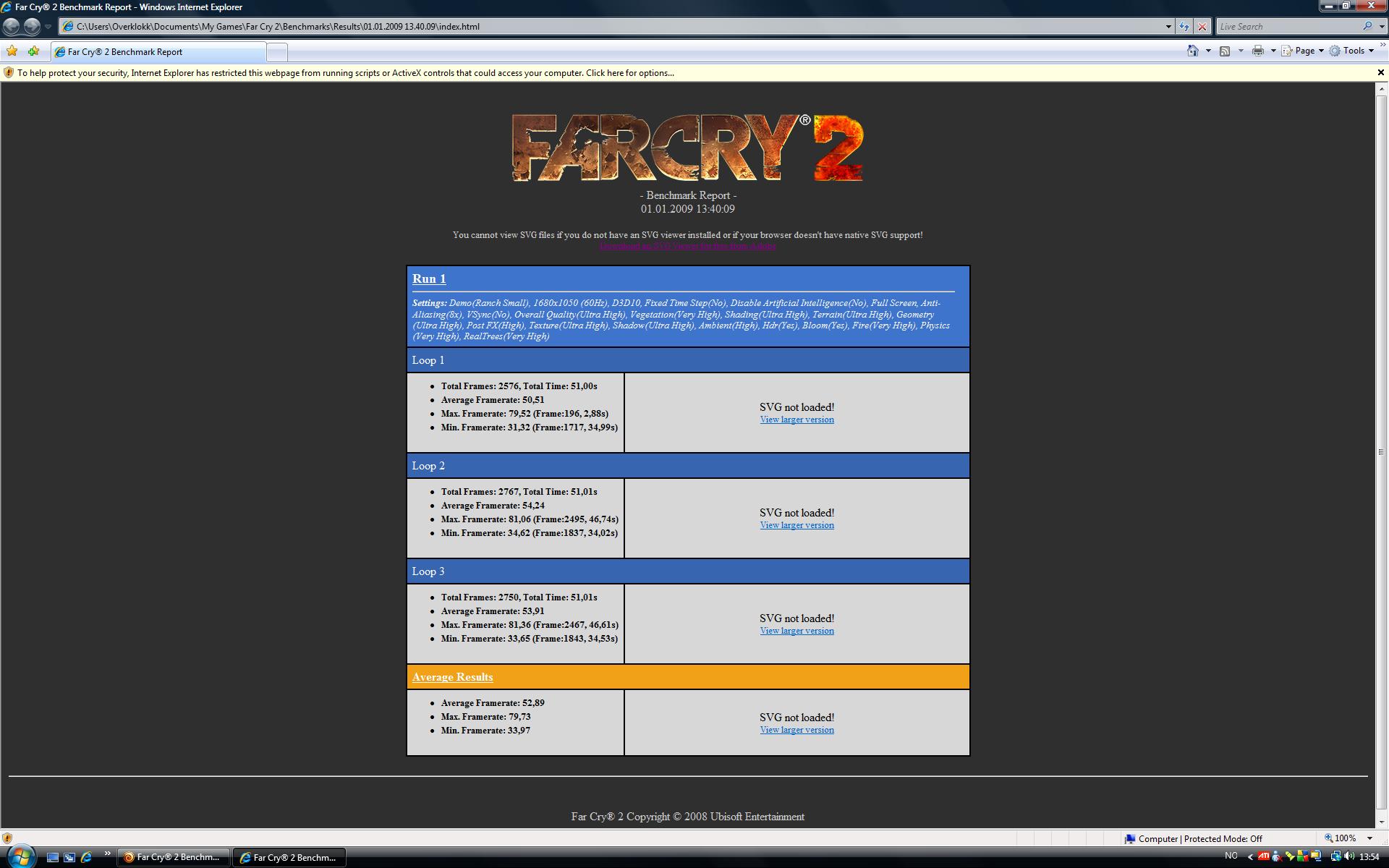Click the volume speaker tray icon

tap(1349, 857)
